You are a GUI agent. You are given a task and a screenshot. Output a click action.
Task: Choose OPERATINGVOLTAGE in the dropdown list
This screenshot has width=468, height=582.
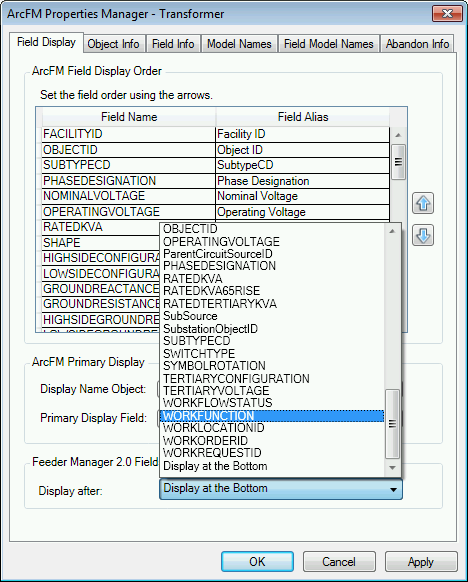tap(272, 242)
